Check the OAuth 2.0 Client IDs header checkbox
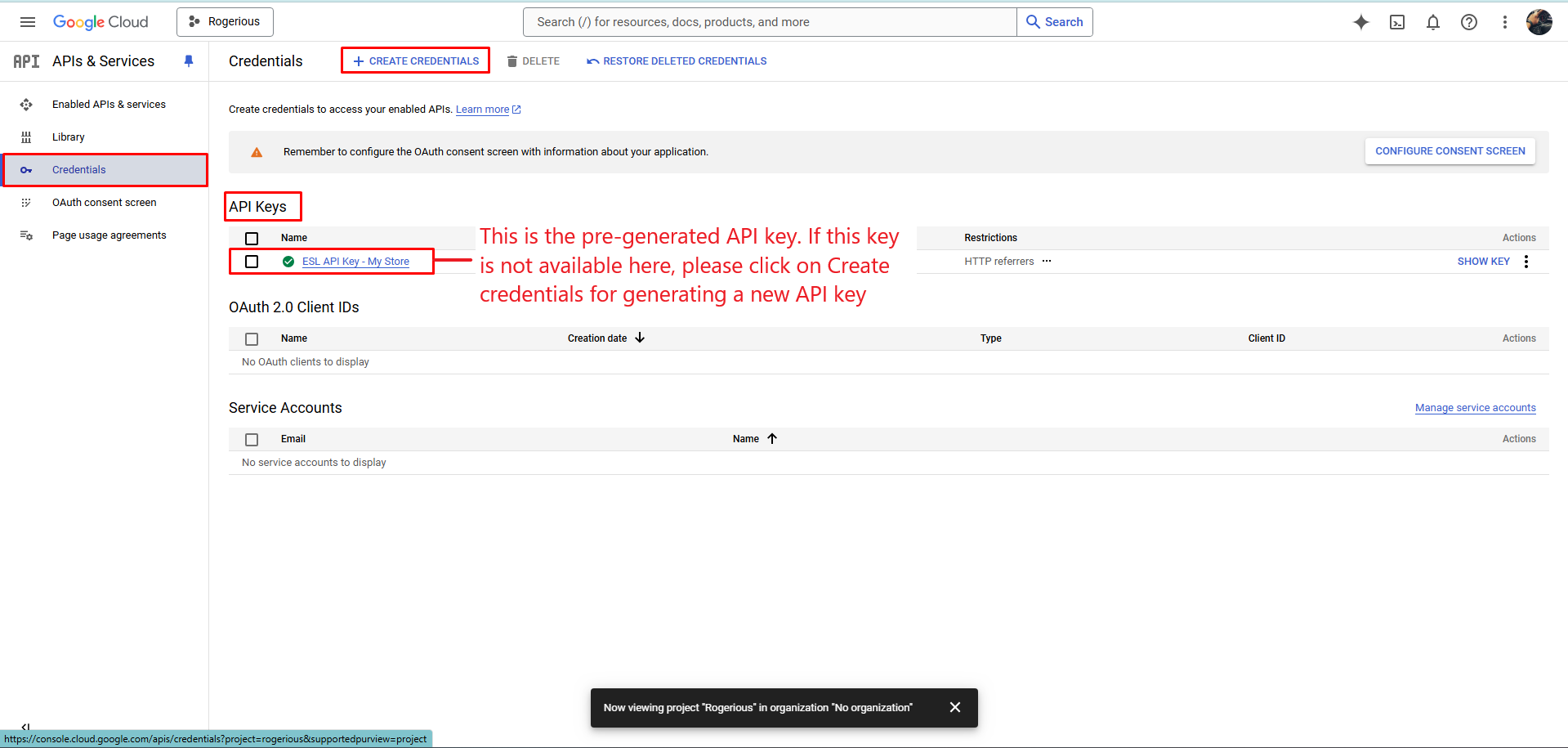 point(252,338)
